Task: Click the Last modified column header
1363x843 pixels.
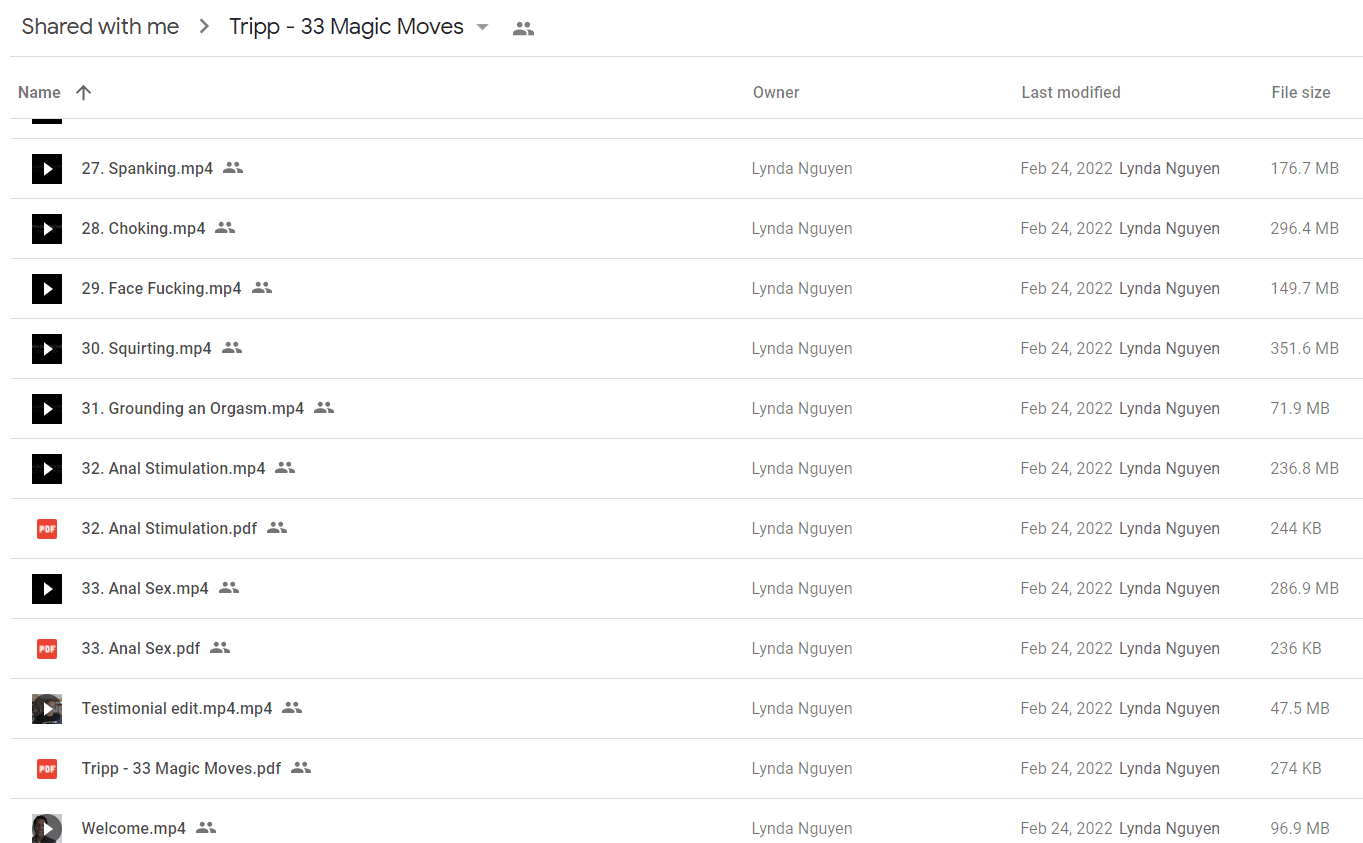Action: tap(1071, 92)
